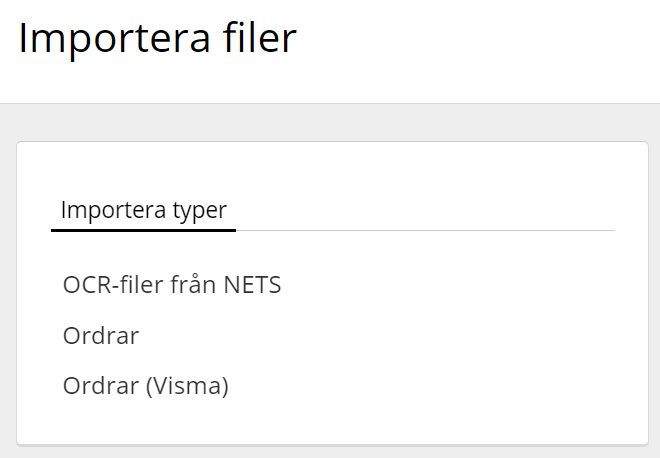Click the gray background above the white card
The image size is (660, 458).
click(x=330, y=122)
